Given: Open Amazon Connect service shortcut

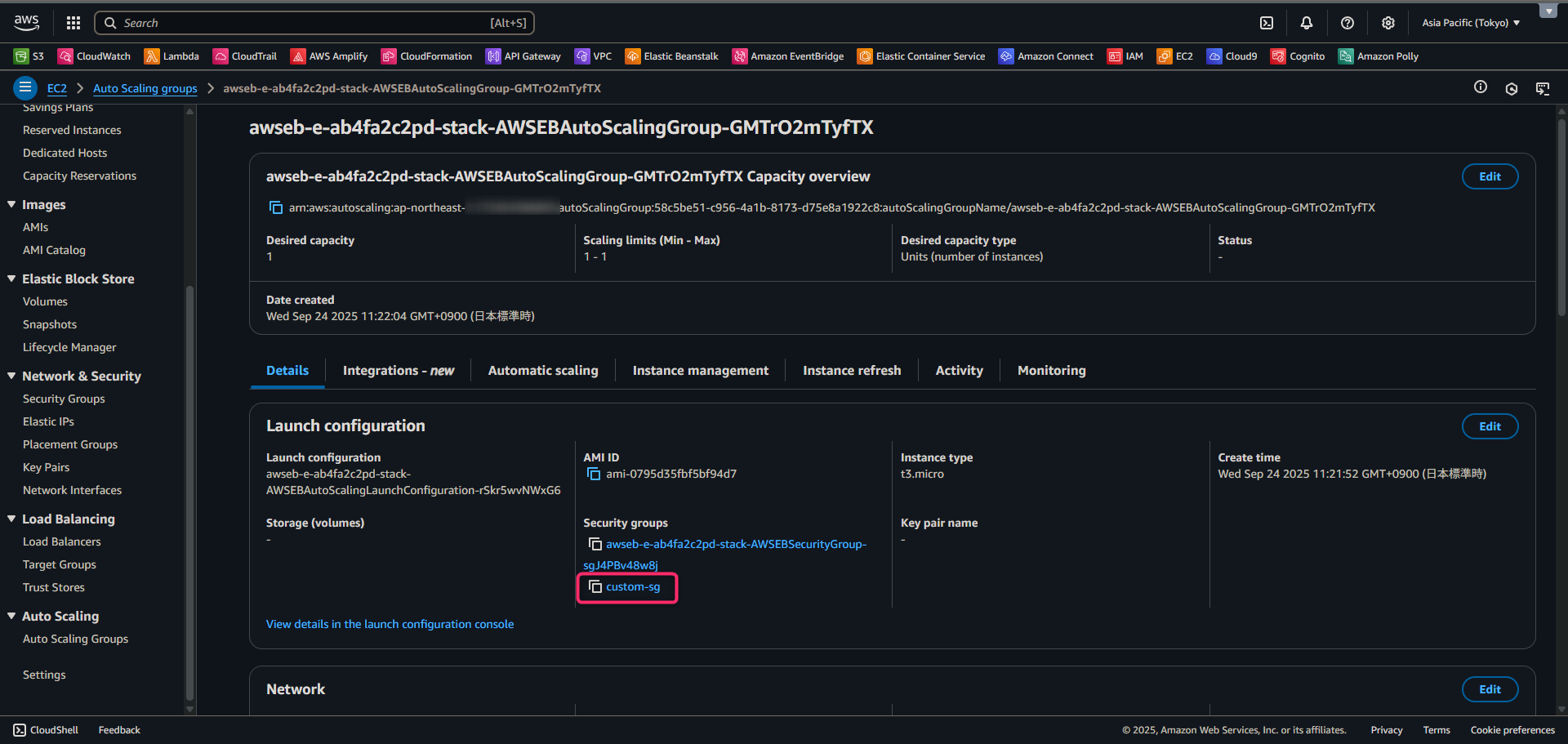Looking at the screenshot, I should (x=1046, y=56).
